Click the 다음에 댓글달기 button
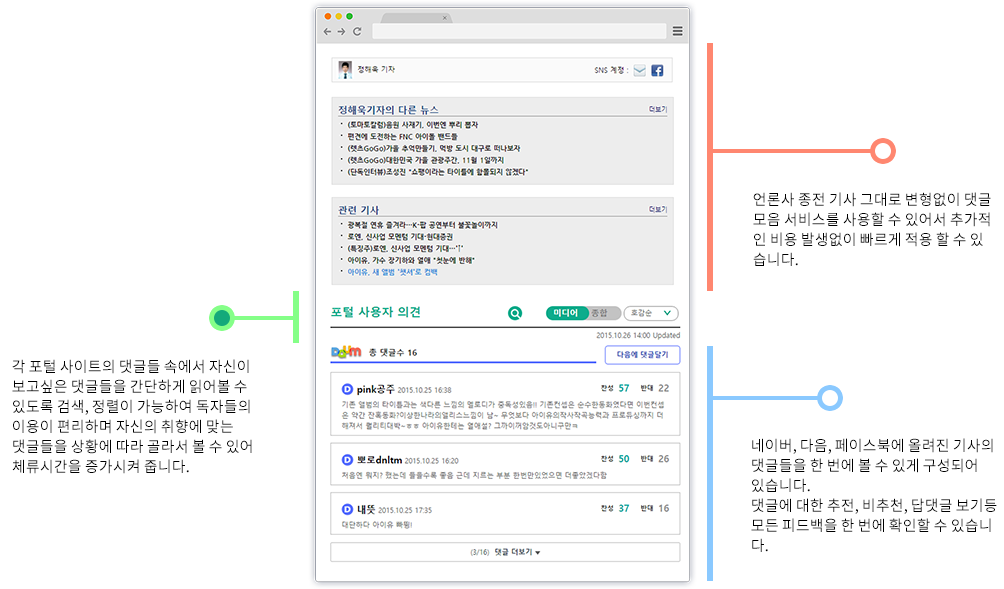 pos(642,355)
